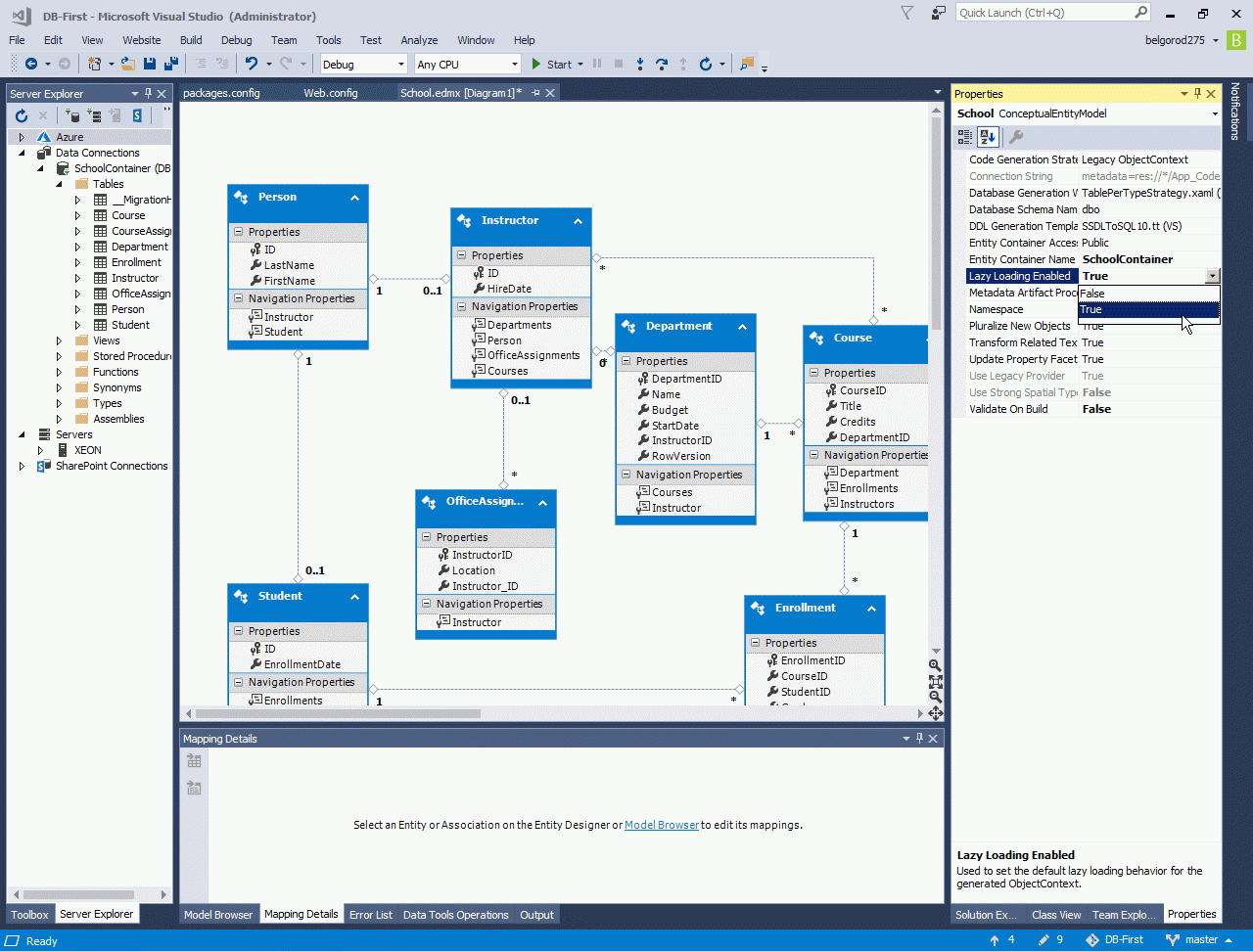Open Solution Configurations Debug dropdown
Viewport: 1253px width, 952px height.
(363, 65)
